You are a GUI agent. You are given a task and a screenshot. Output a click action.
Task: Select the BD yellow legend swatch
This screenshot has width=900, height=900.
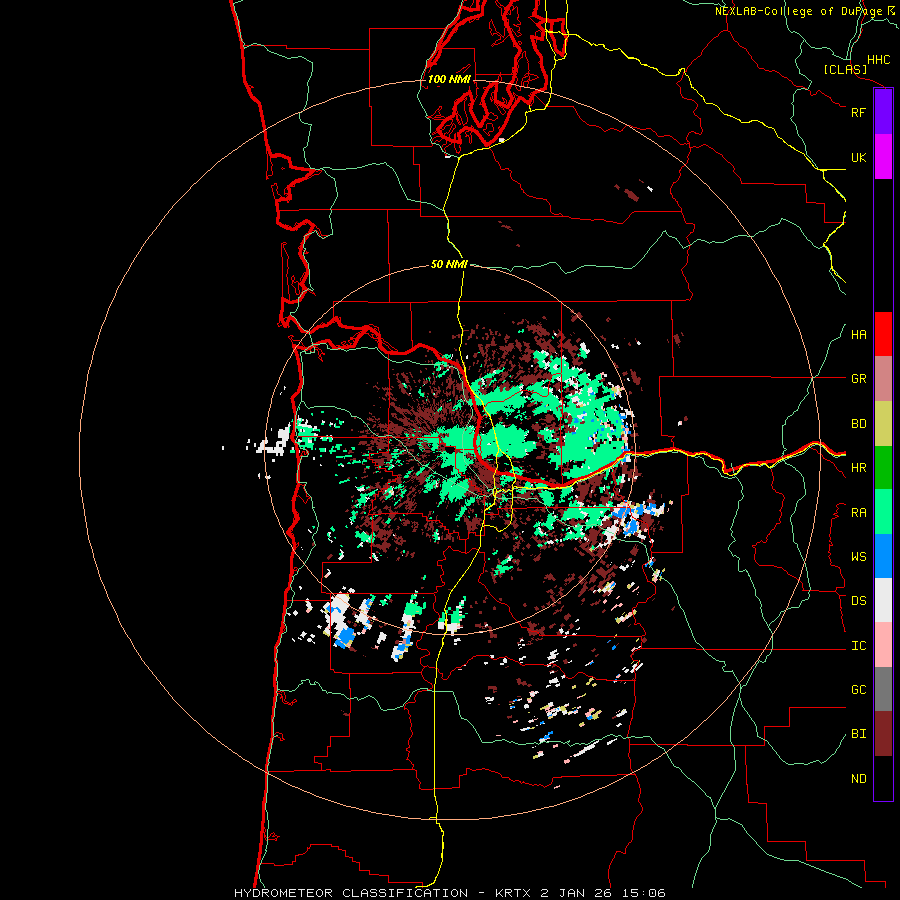[x=883, y=424]
